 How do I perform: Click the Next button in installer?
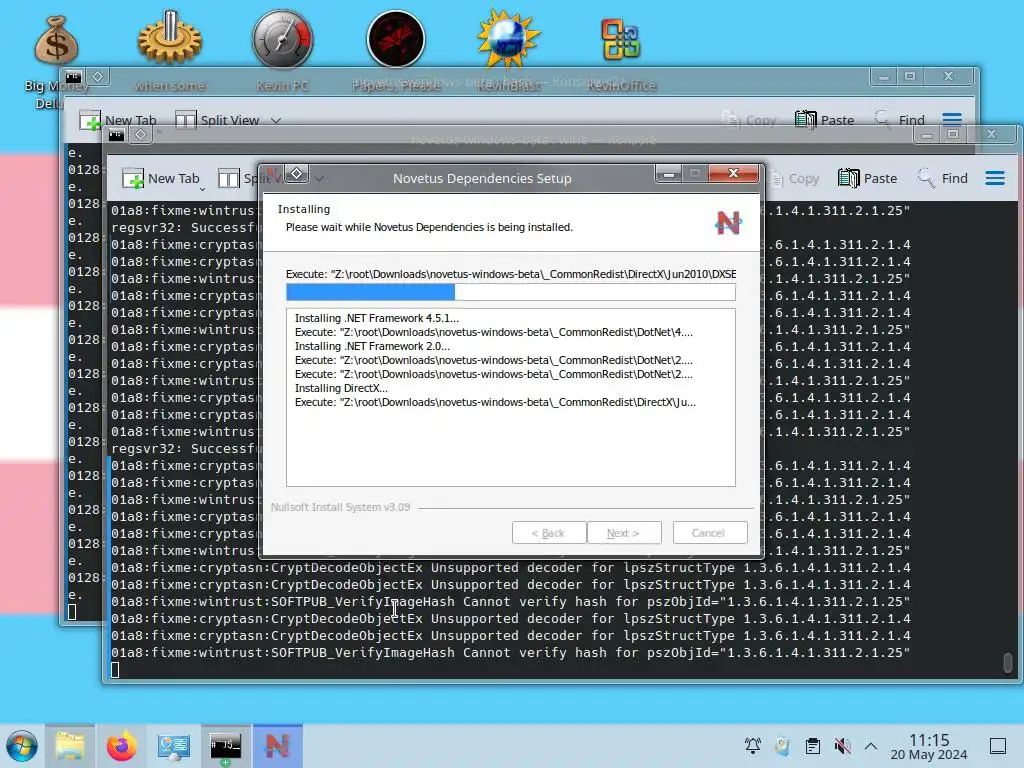(x=624, y=533)
